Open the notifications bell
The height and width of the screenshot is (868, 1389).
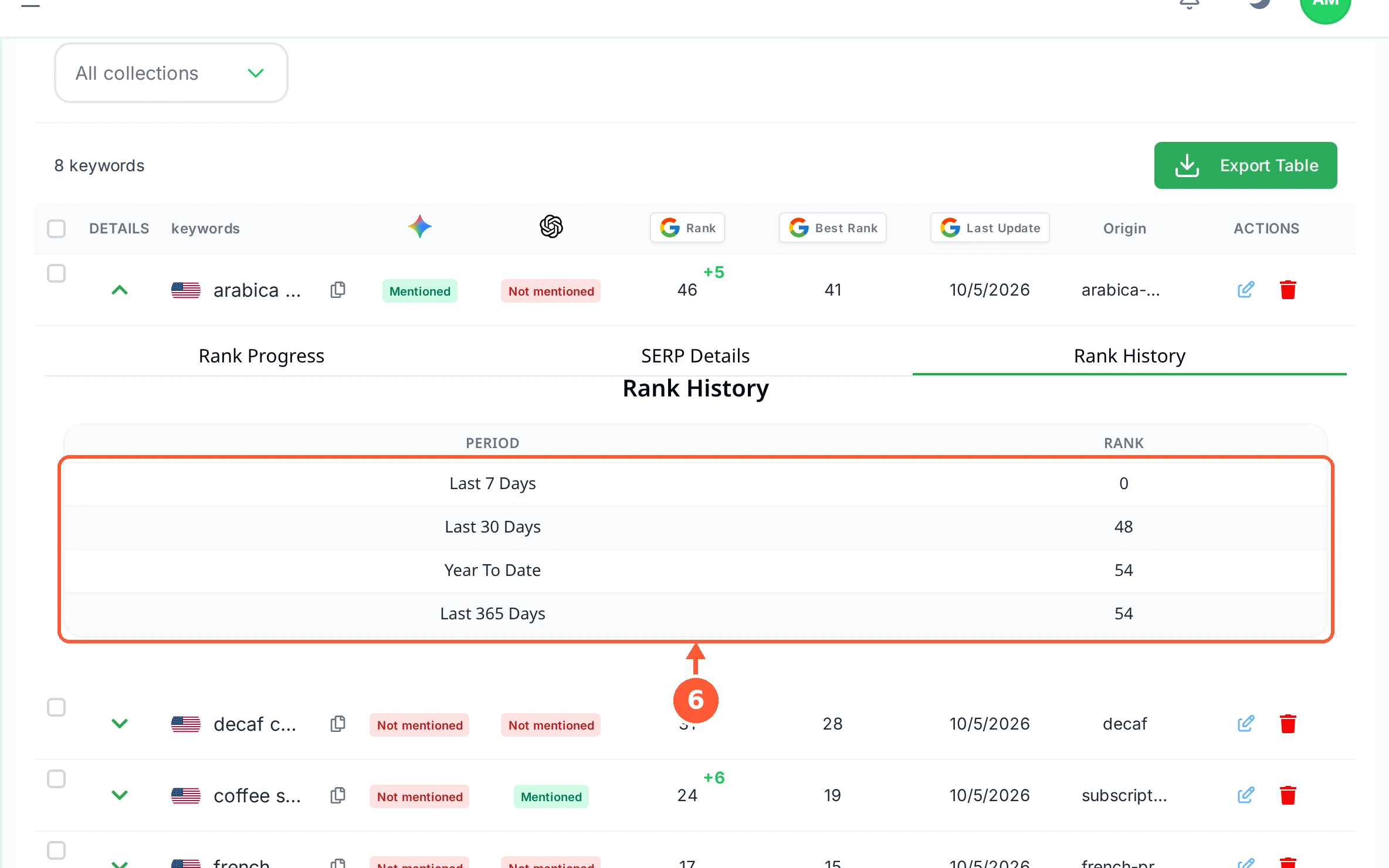click(x=1190, y=5)
